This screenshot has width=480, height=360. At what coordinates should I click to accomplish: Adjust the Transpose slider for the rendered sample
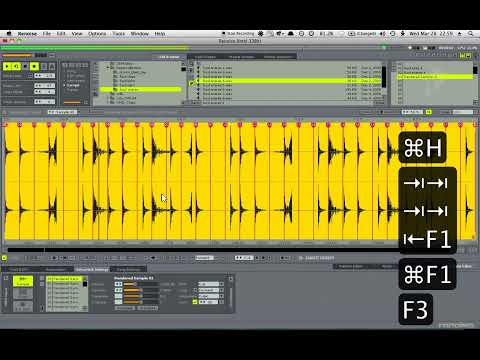(x=140, y=296)
